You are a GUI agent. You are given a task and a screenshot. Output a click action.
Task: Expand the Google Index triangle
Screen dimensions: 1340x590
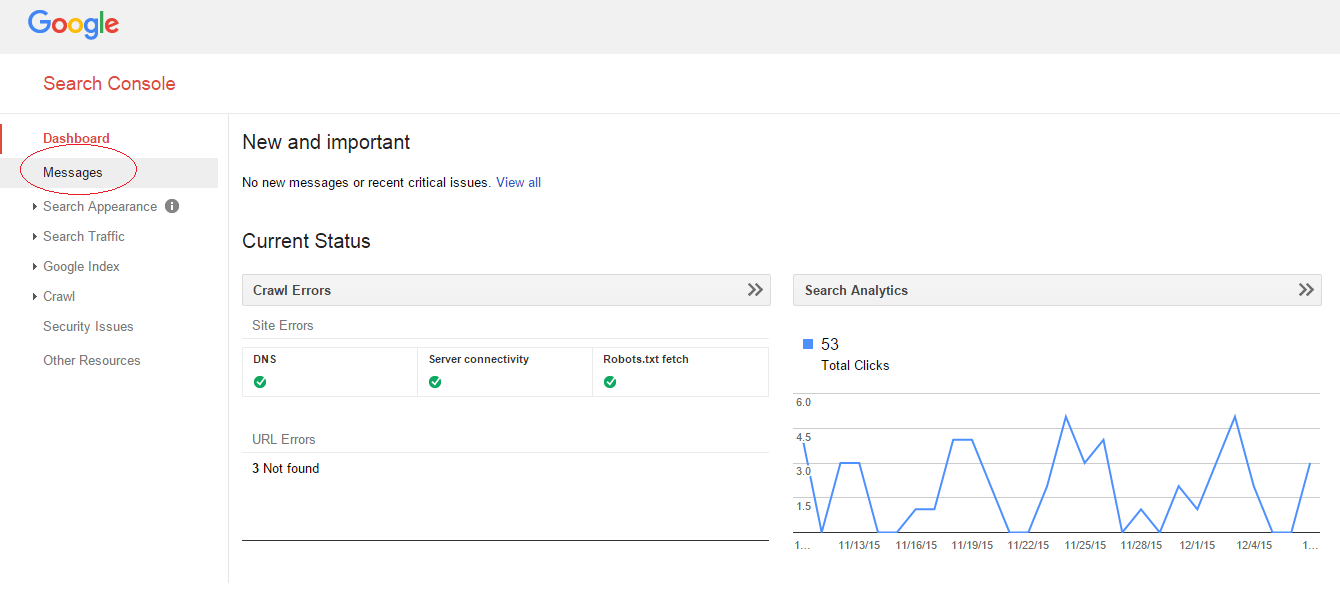point(35,267)
